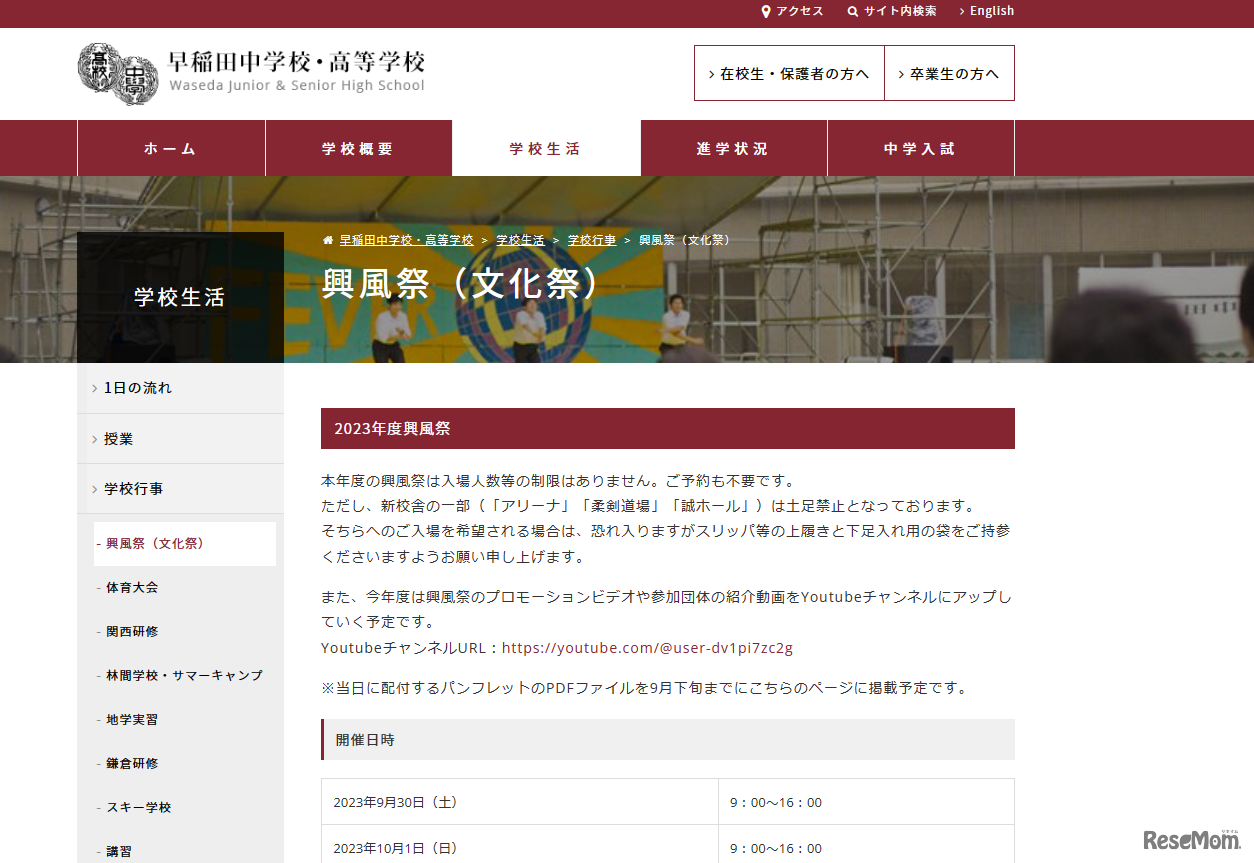Click the home icon in the breadcrumb trail
The image size is (1254, 863).
click(x=326, y=239)
